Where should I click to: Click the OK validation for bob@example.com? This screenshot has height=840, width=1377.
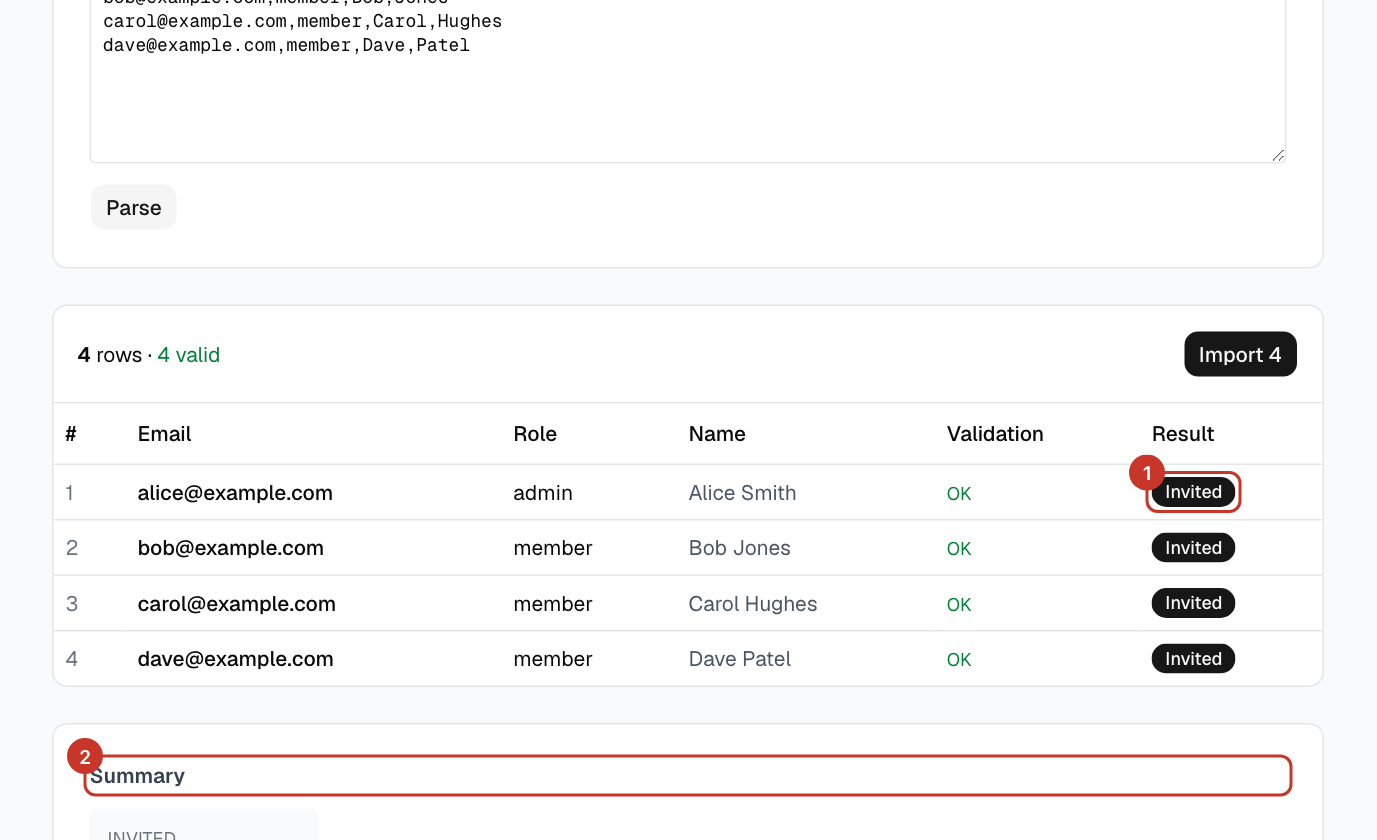pyautogui.click(x=959, y=549)
